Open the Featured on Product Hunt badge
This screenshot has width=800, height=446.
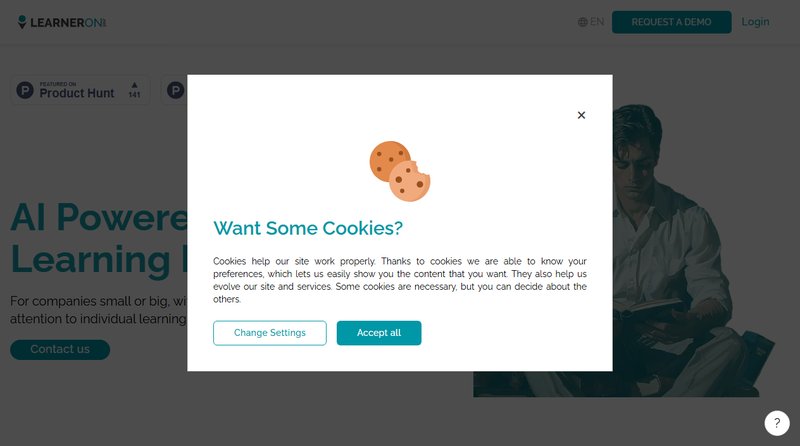point(80,90)
